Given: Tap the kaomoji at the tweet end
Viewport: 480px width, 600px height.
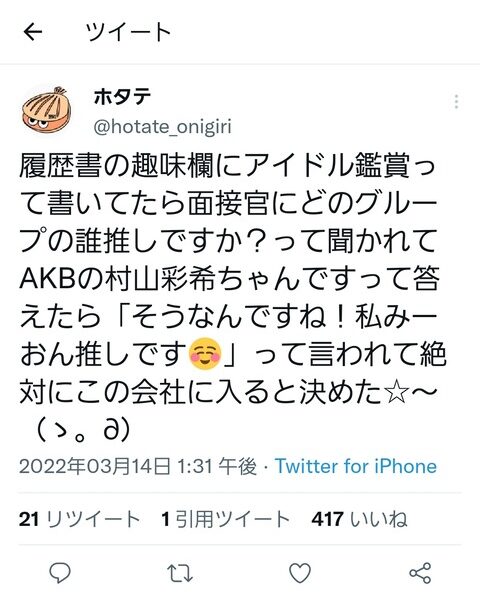Looking at the screenshot, I should (83, 430).
